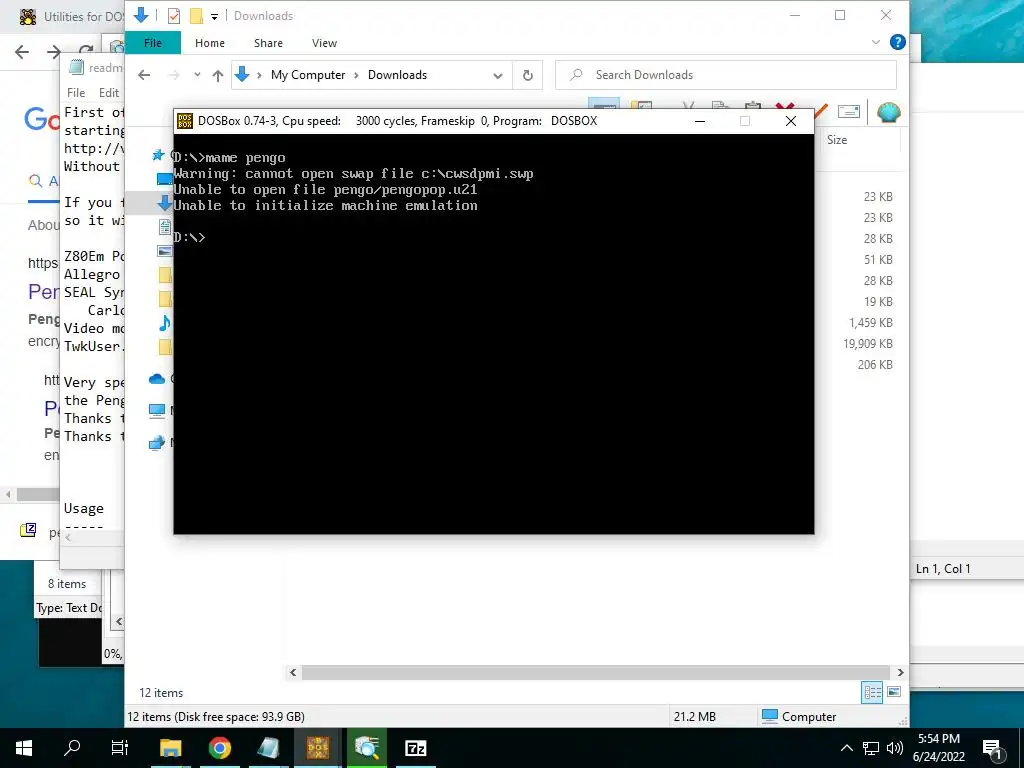This screenshot has height=768, width=1024.
Task: Open the View ribbon tab
Action: [325, 43]
